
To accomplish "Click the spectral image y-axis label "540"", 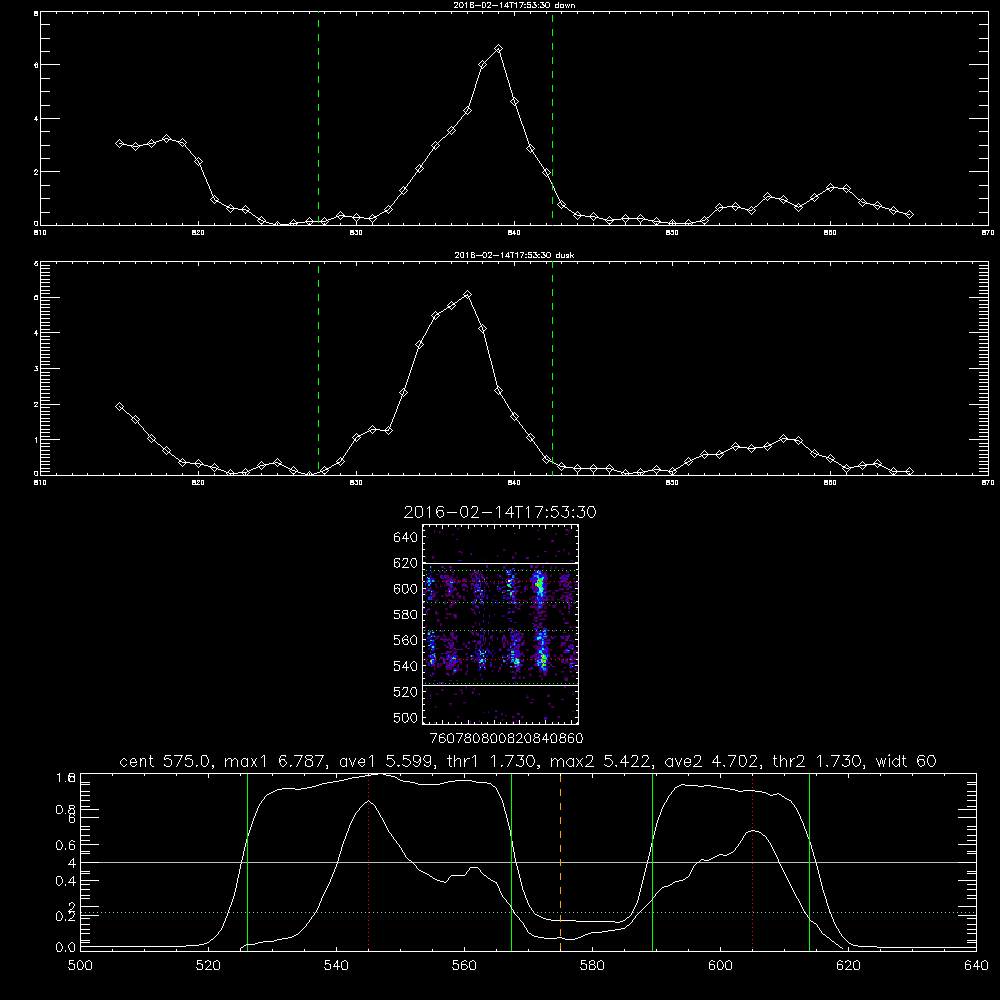I will [x=405, y=666].
